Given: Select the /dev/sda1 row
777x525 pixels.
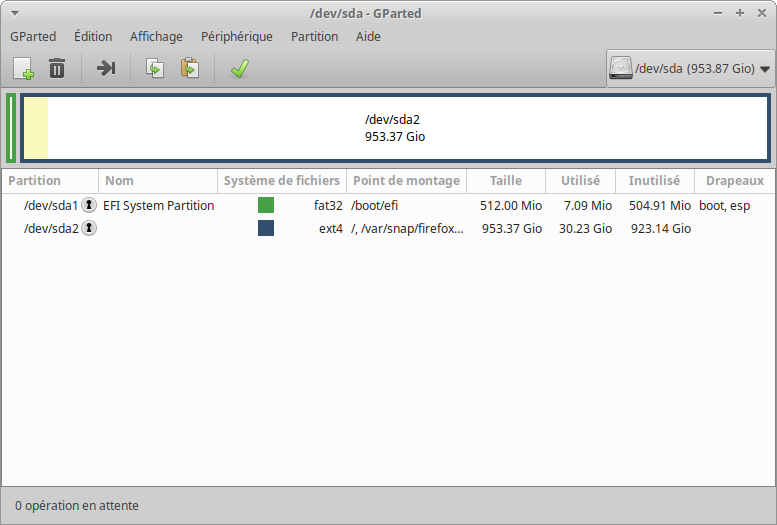Looking at the screenshot, I should tap(388, 205).
